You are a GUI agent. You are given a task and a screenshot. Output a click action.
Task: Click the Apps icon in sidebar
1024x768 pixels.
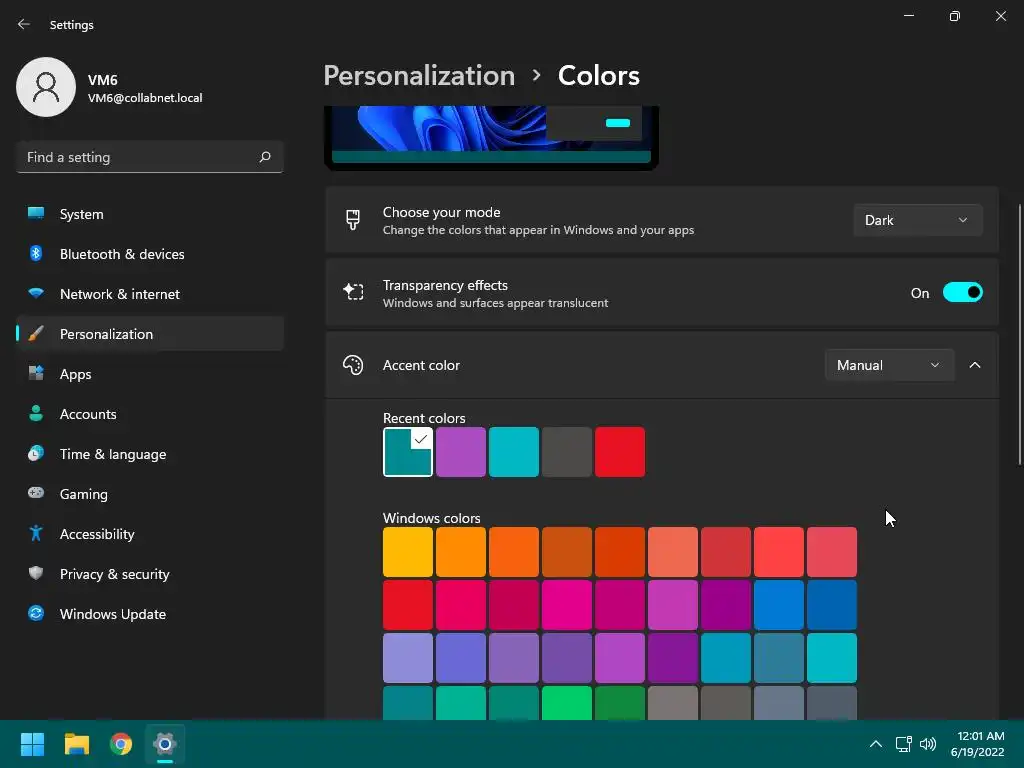[36, 374]
